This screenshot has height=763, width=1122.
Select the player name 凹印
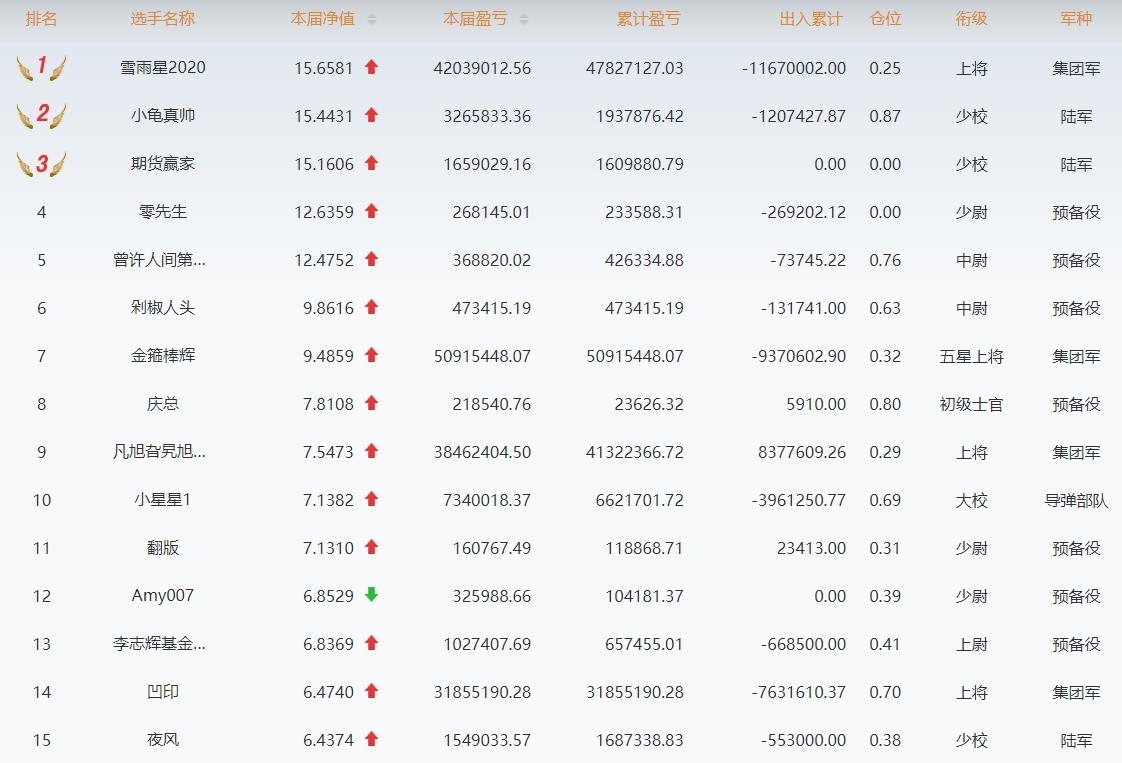[162, 692]
